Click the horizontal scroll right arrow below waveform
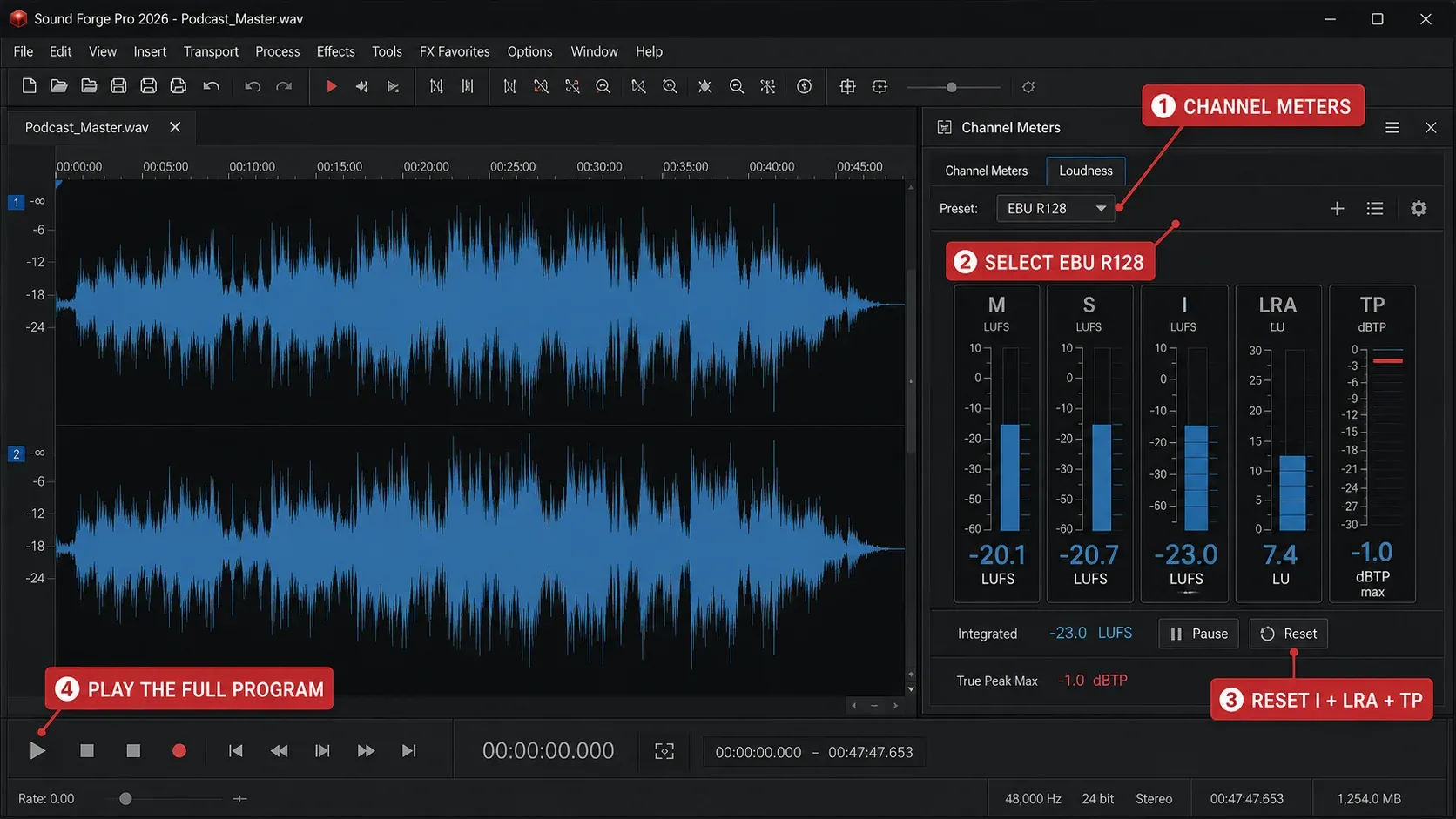Image resolution: width=1456 pixels, height=819 pixels. click(896, 706)
